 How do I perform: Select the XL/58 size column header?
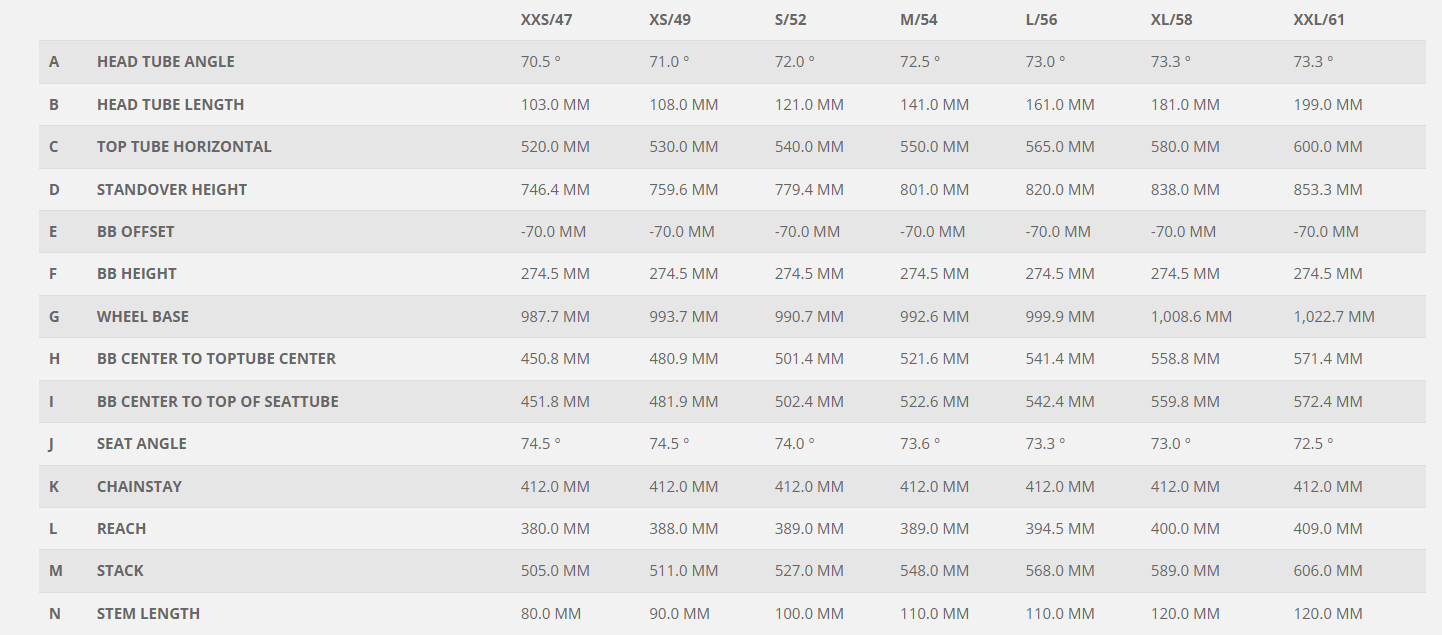[x=1172, y=19]
